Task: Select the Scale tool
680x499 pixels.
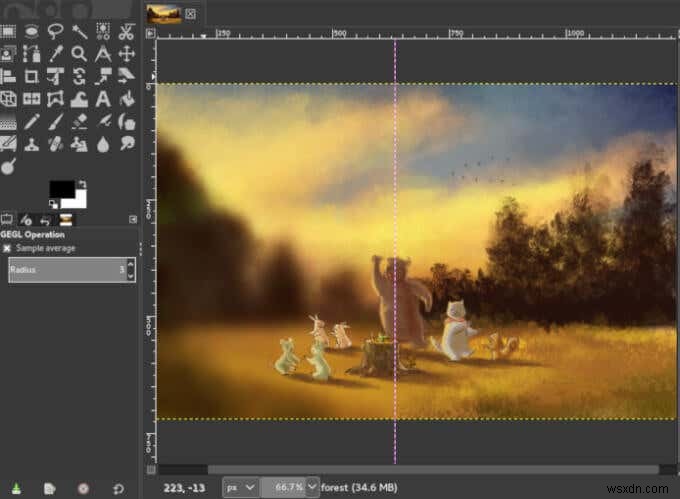Action: [x=103, y=77]
